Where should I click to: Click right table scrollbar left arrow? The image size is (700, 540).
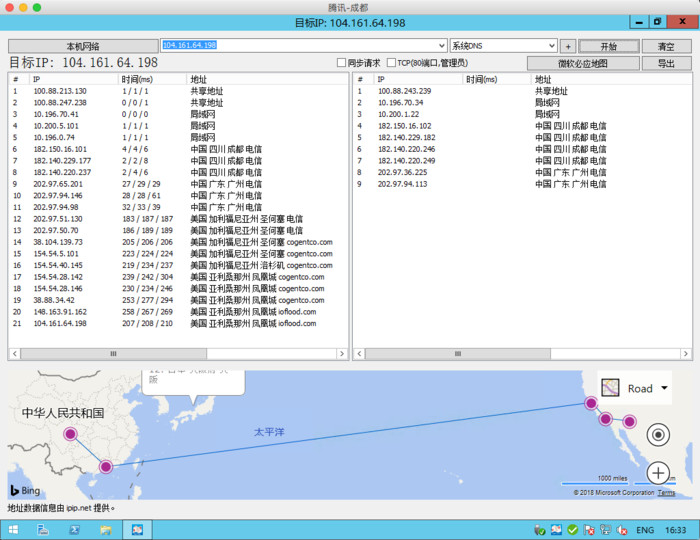pyautogui.click(x=359, y=353)
